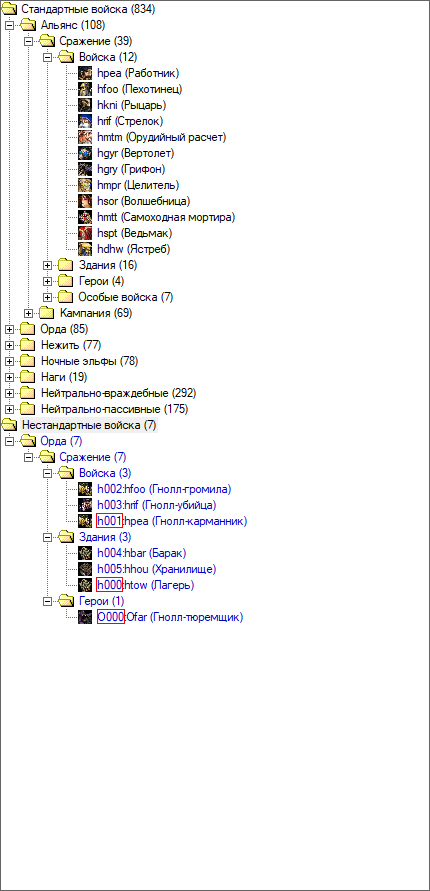Click the hpea (Работник) unit icon

[x=85, y=73]
